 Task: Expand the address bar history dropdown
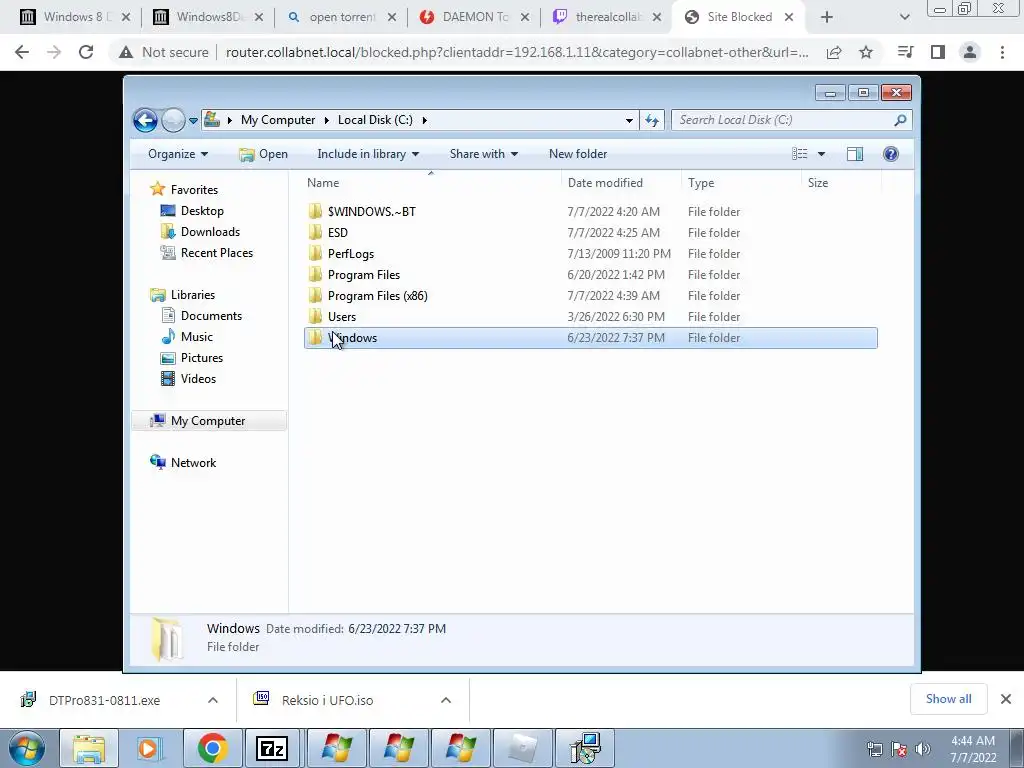pos(629,120)
